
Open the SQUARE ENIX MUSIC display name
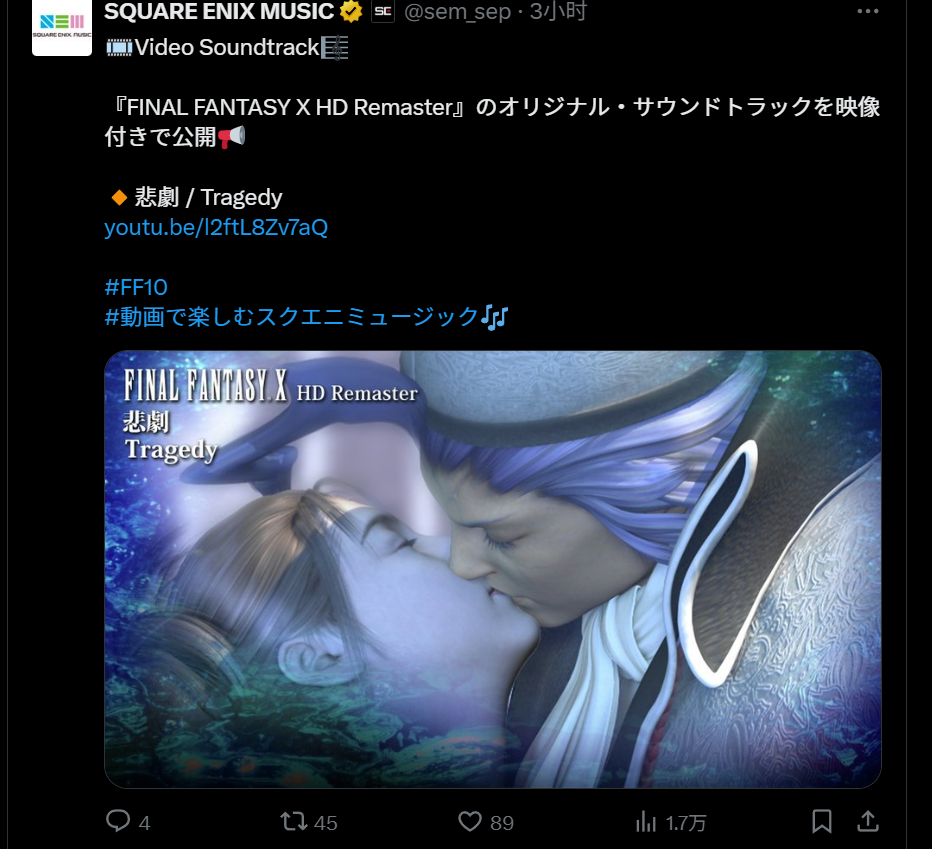point(219,11)
